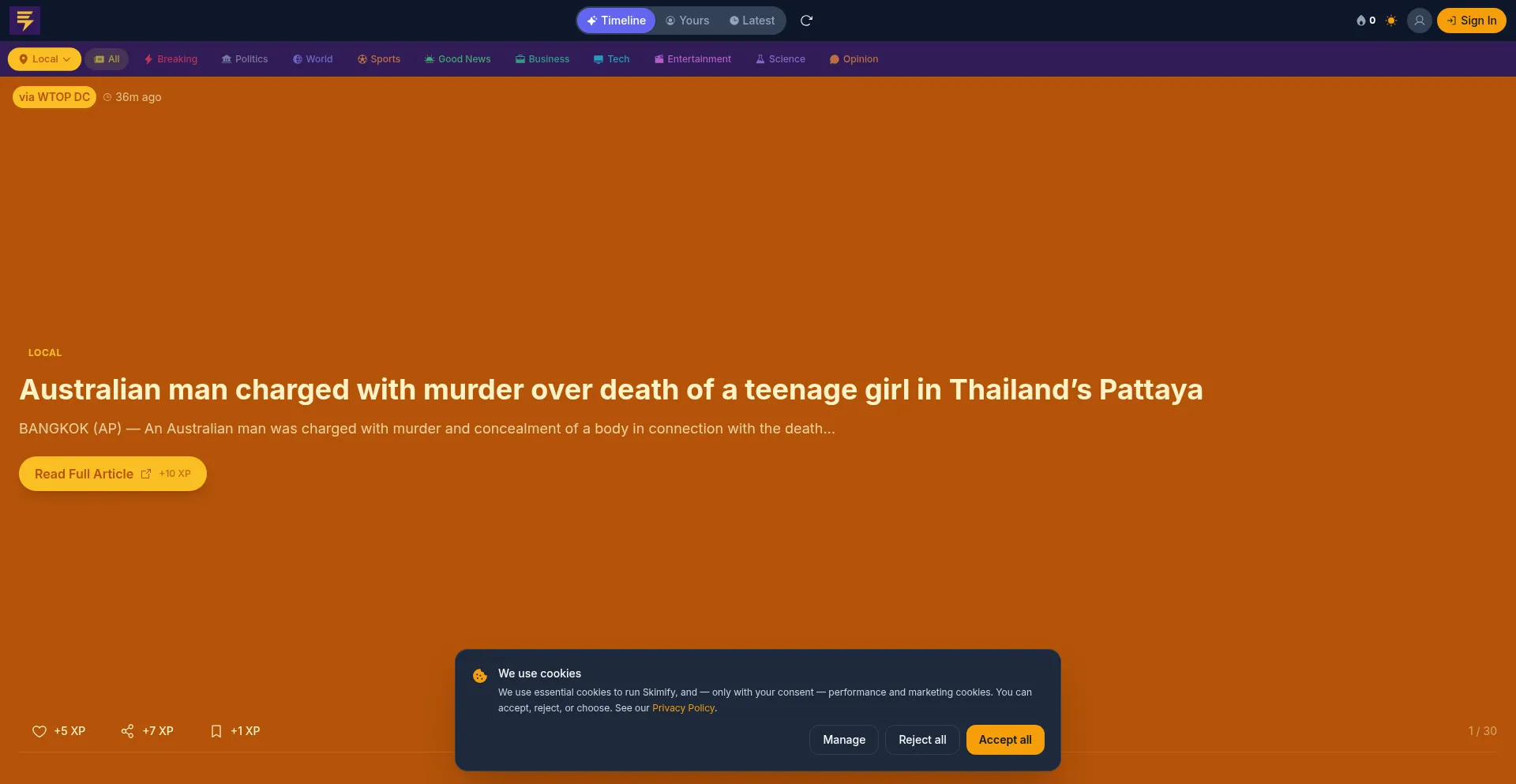
Task: Click the Sign In button
Action: pyautogui.click(x=1471, y=21)
